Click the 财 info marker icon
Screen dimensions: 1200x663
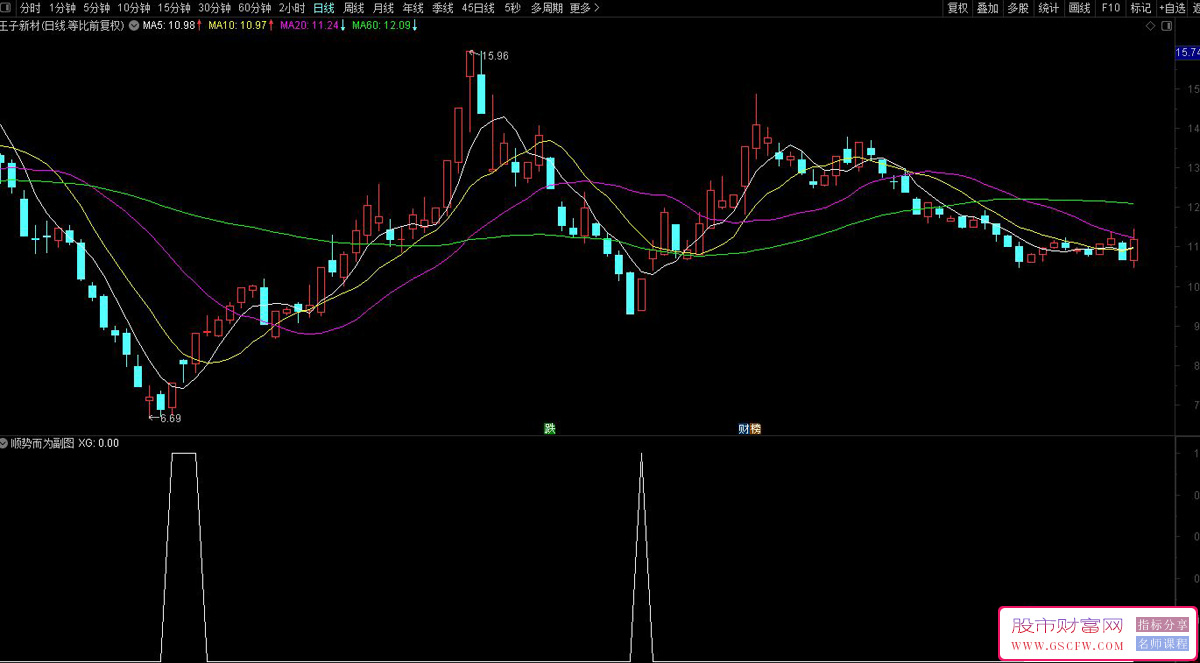pos(744,428)
